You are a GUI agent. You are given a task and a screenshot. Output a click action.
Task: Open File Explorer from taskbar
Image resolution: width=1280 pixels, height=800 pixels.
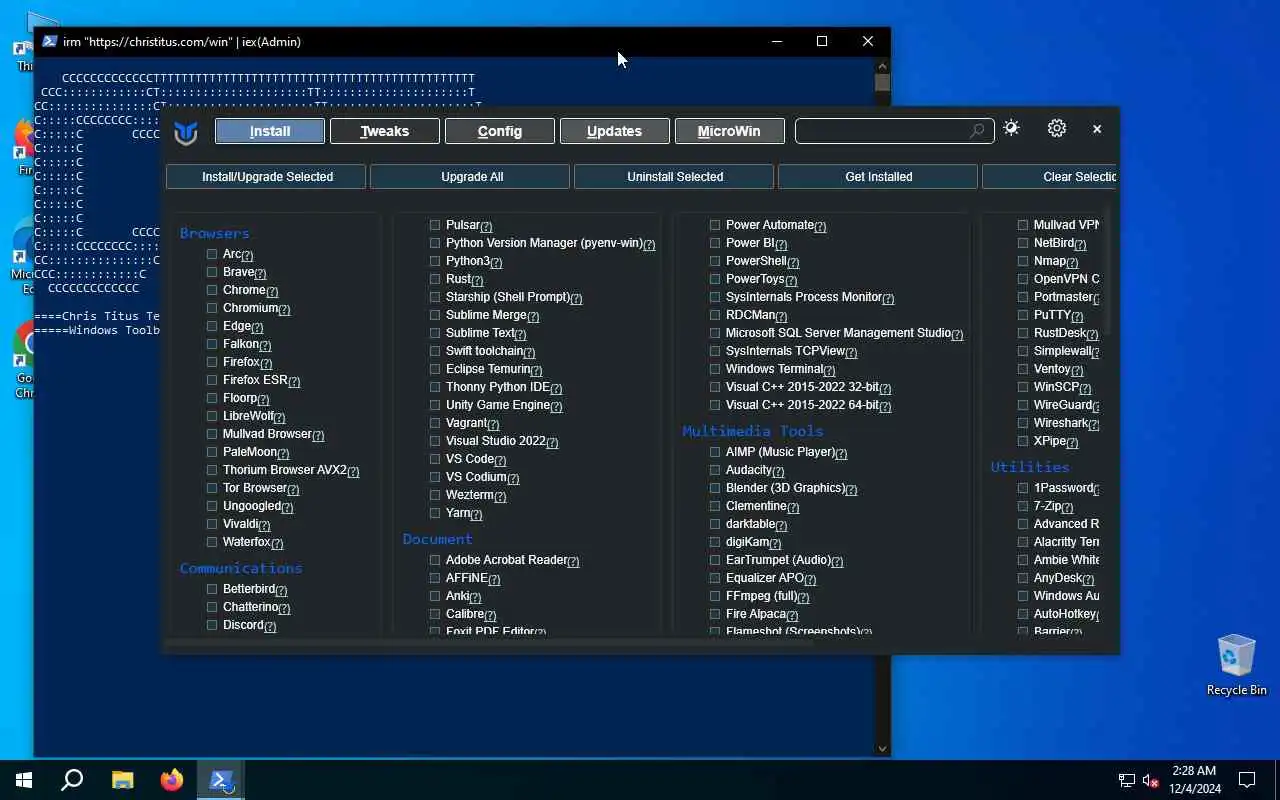[x=122, y=780]
